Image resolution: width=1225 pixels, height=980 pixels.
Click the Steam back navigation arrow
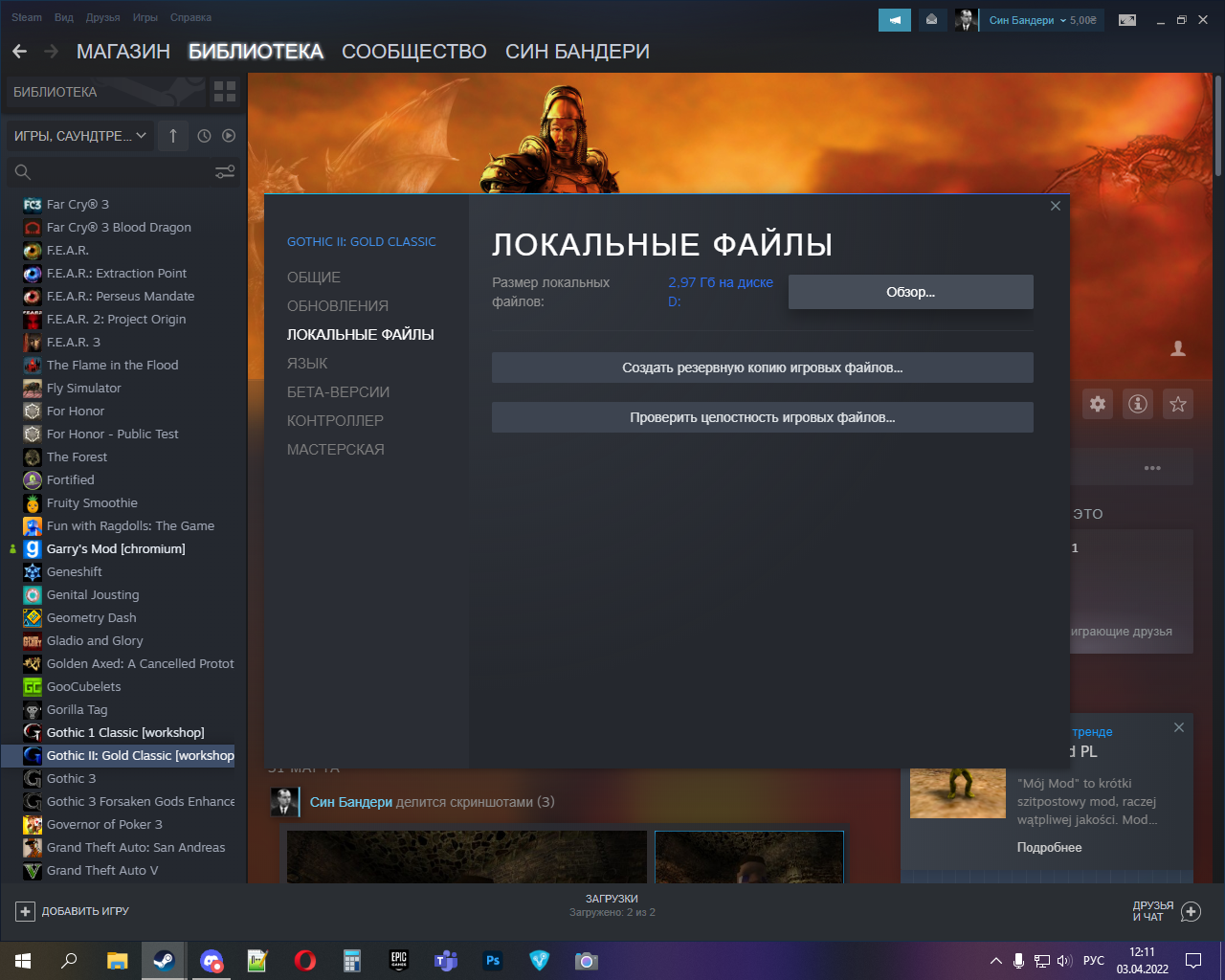[x=19, y=52]
